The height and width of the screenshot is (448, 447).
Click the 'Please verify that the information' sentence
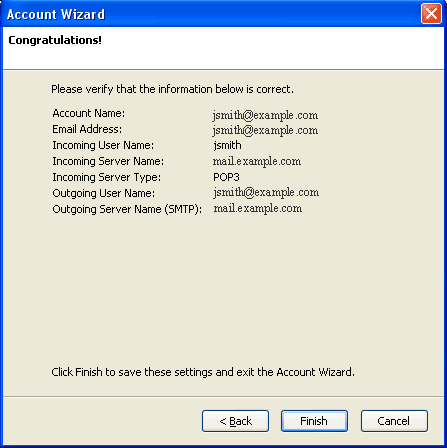pos(172,89)
